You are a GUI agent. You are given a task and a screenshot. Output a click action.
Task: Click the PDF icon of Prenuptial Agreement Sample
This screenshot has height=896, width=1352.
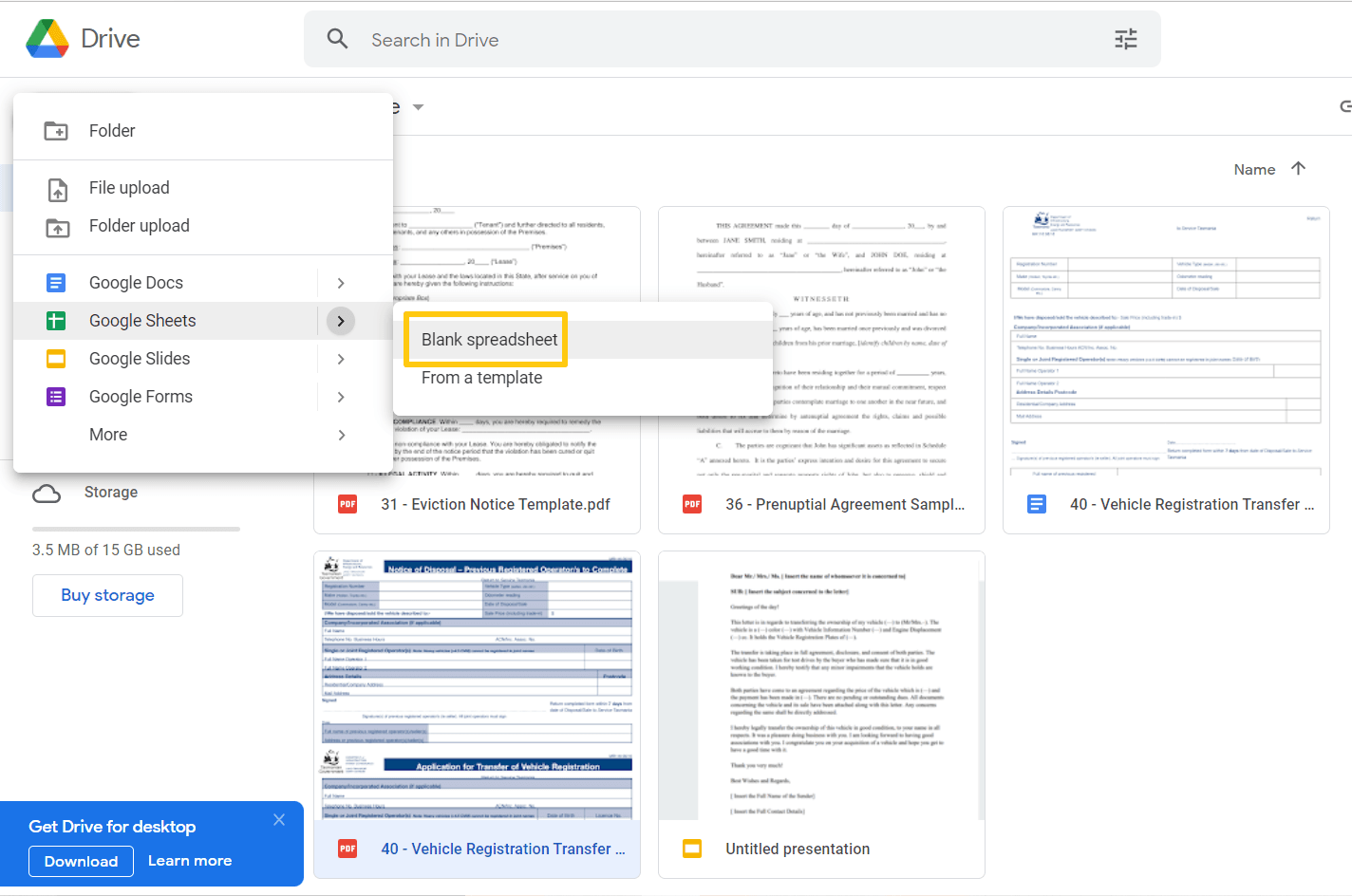pos(692,504)
